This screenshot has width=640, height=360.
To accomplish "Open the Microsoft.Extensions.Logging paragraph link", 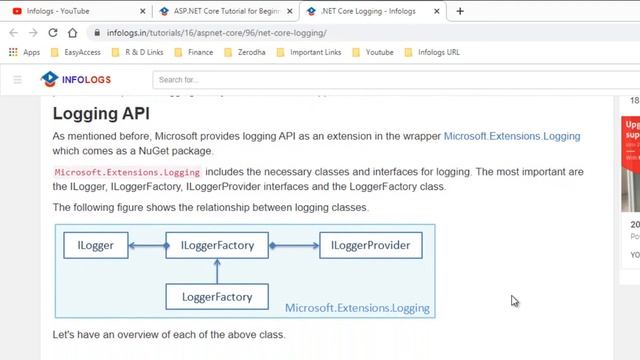I will pos(512,136).
